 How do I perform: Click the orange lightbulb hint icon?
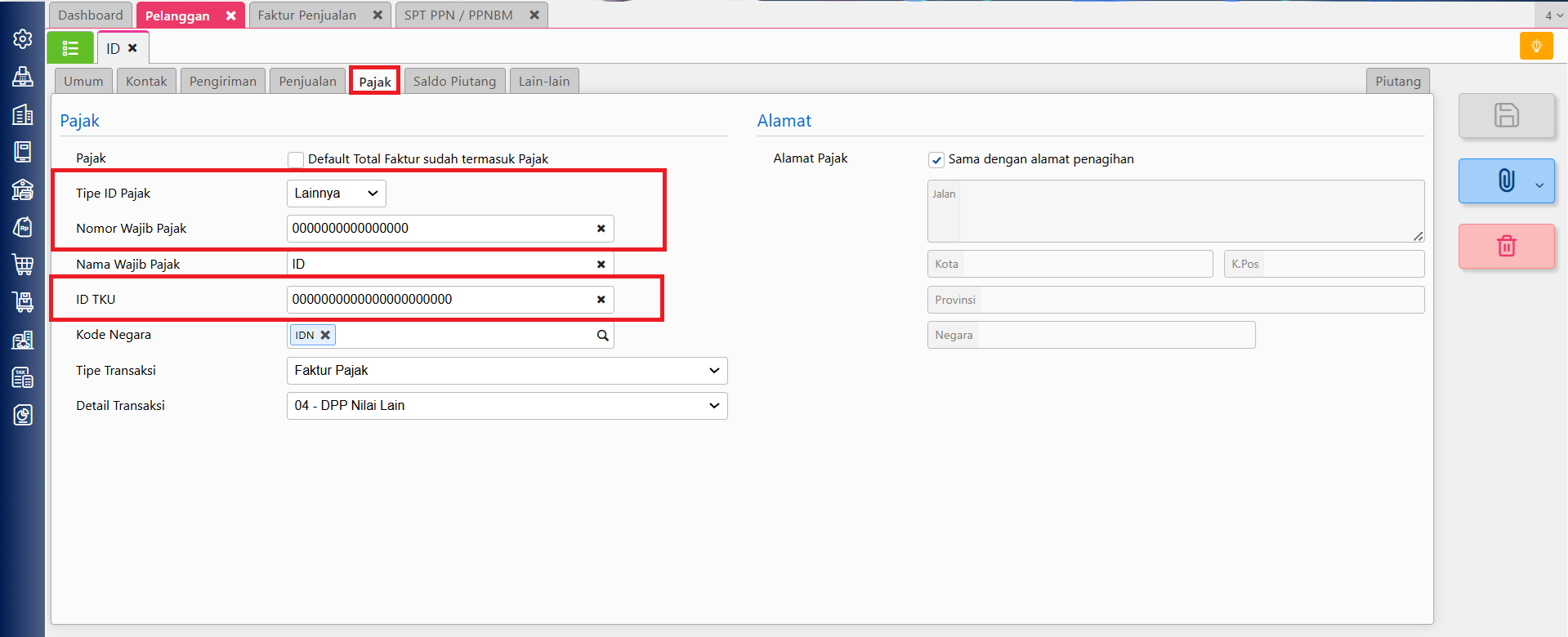pos(1536,47)
